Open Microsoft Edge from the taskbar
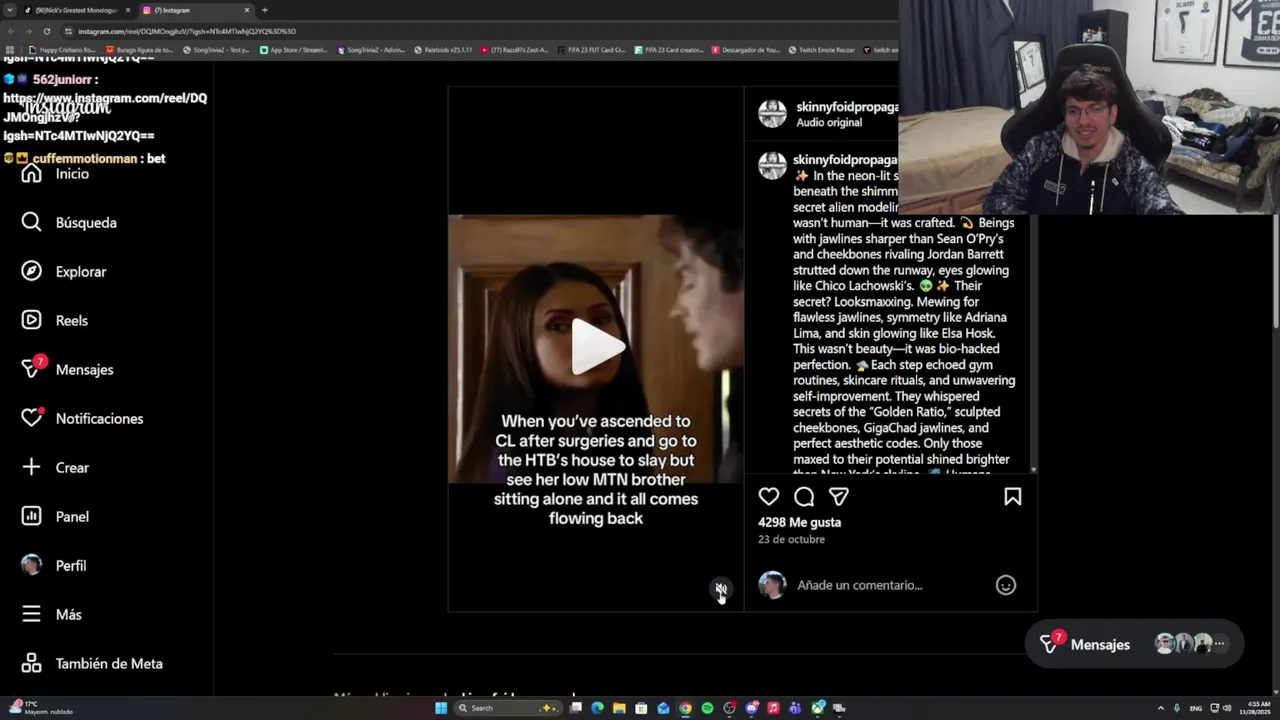 [597, 708]
